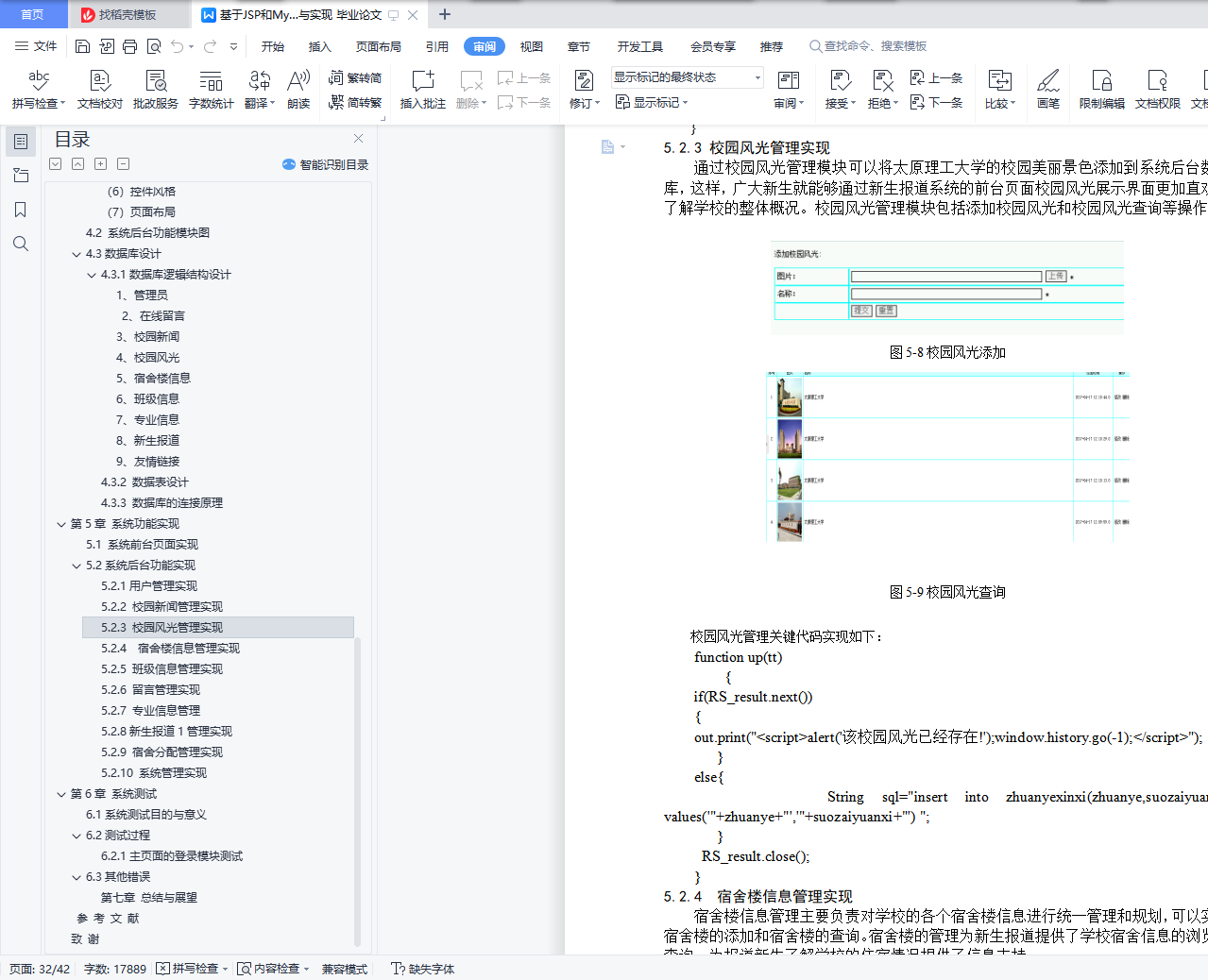
Task: Collapse the 第6章 系统测试 node
Action: click(x=61, y=794)
